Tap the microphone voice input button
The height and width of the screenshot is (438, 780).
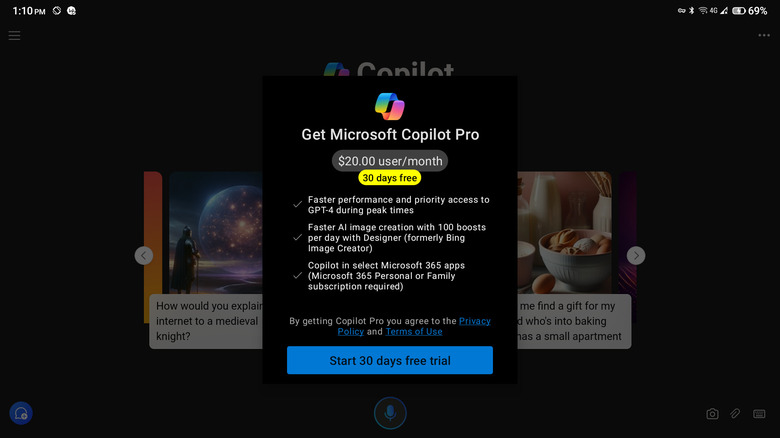coord(390,413)
